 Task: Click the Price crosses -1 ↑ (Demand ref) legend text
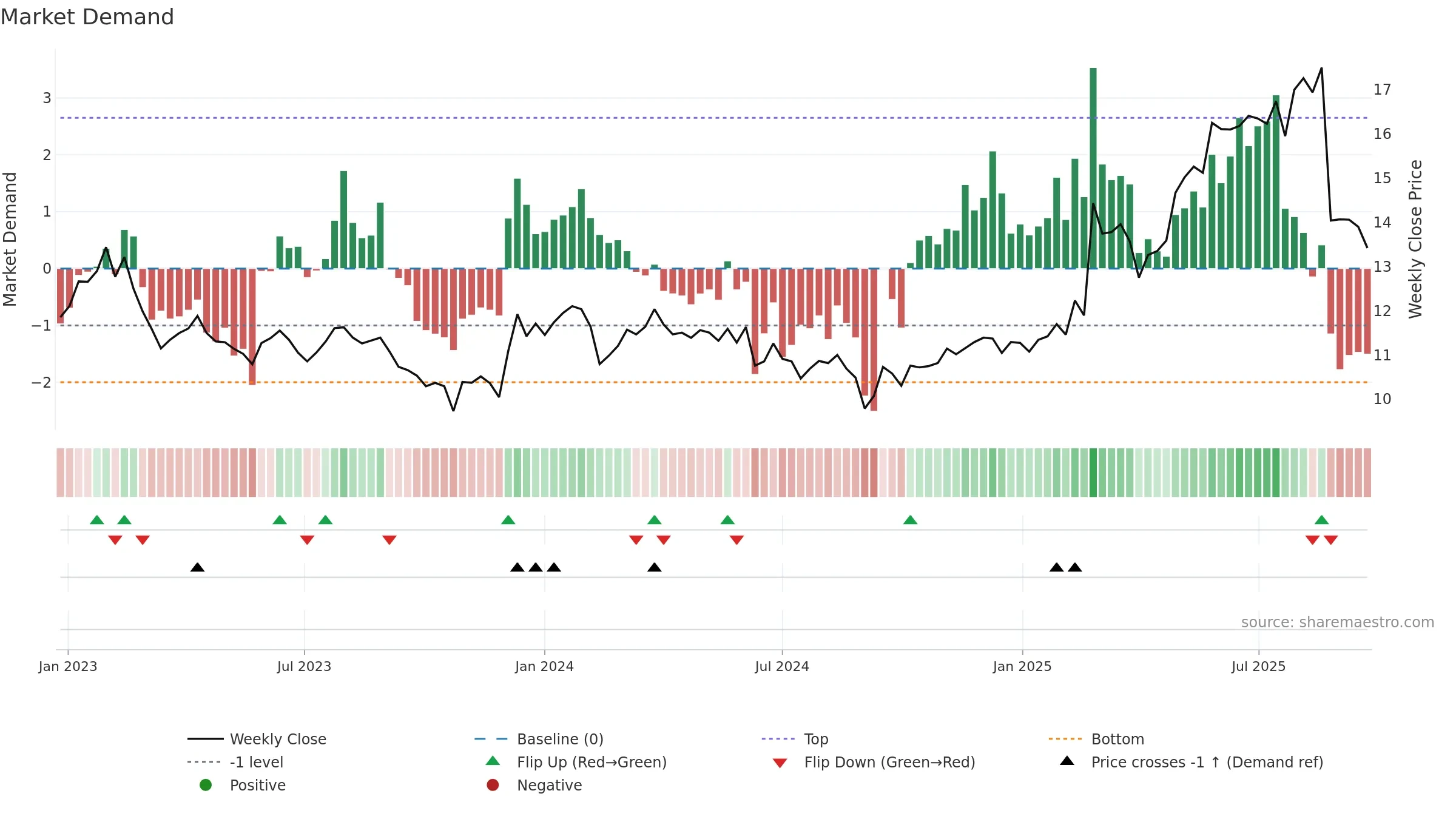(1207, 762)
